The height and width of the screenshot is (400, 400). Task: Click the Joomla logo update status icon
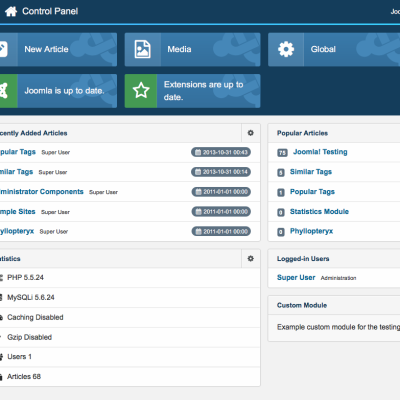click(3, 91)
